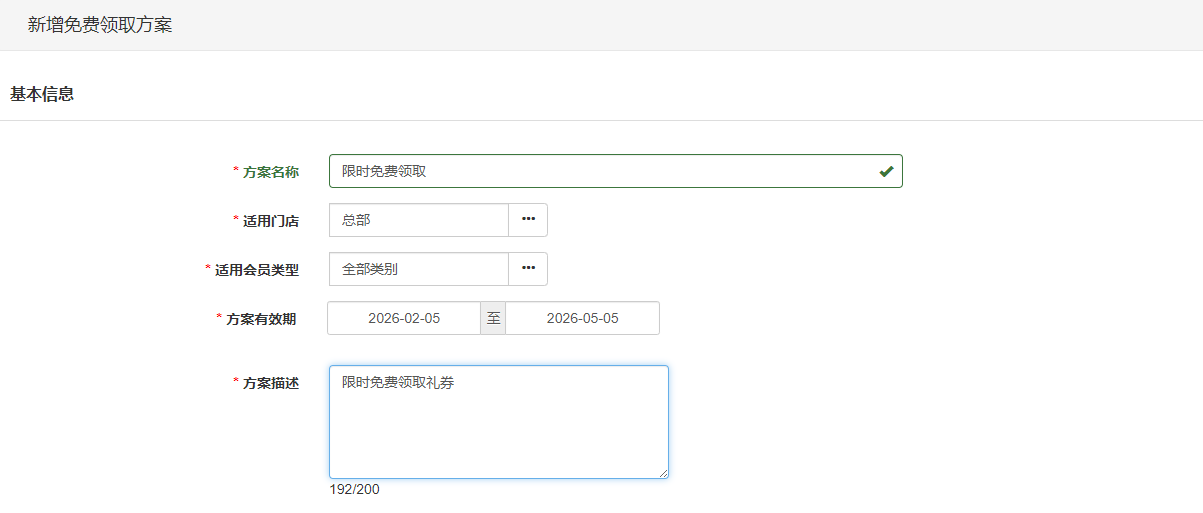Click the 方案名称 field label
This screenshot has width=1203, height=513.
click(270, 172)
